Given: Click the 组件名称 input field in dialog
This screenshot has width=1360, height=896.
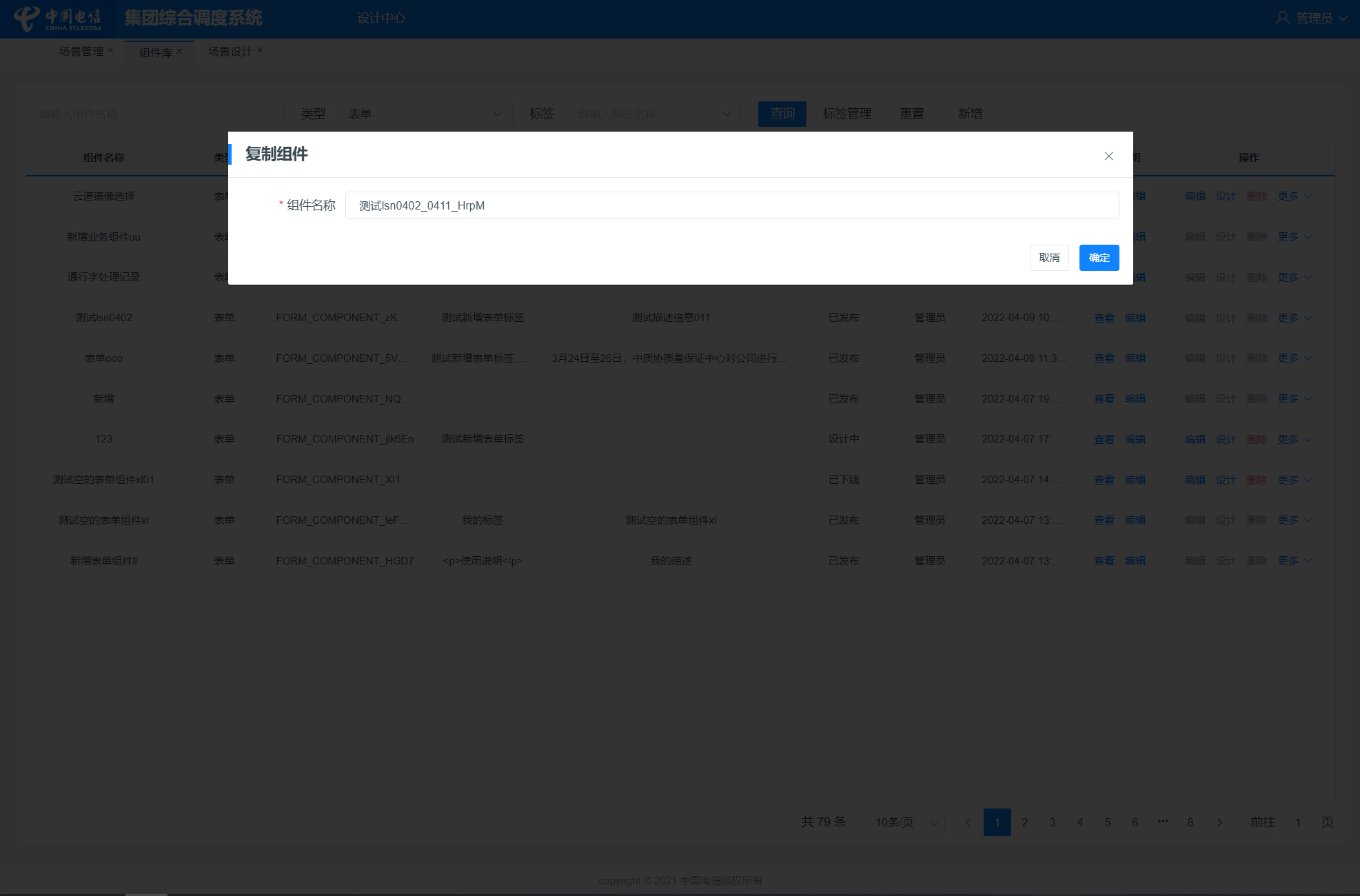Looking at the screenshot, I should pos(731,205).
